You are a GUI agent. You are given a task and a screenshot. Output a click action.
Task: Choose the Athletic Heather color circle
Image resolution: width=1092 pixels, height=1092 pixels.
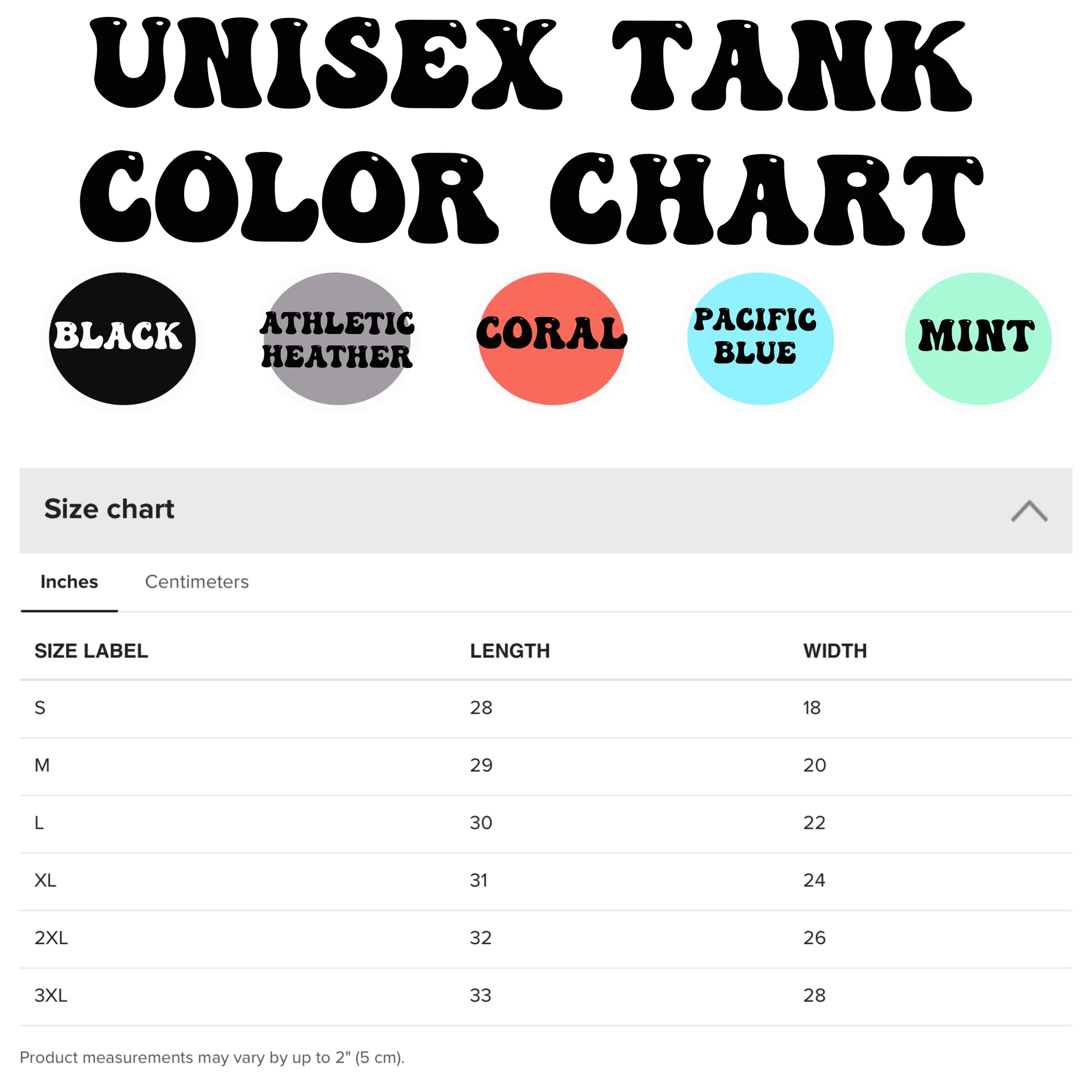pos(337,338)
